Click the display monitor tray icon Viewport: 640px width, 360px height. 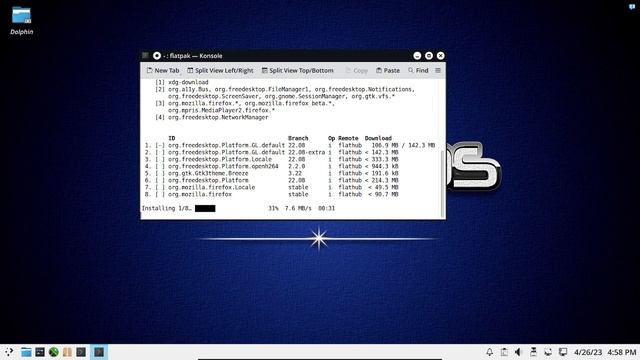[563, 352]
